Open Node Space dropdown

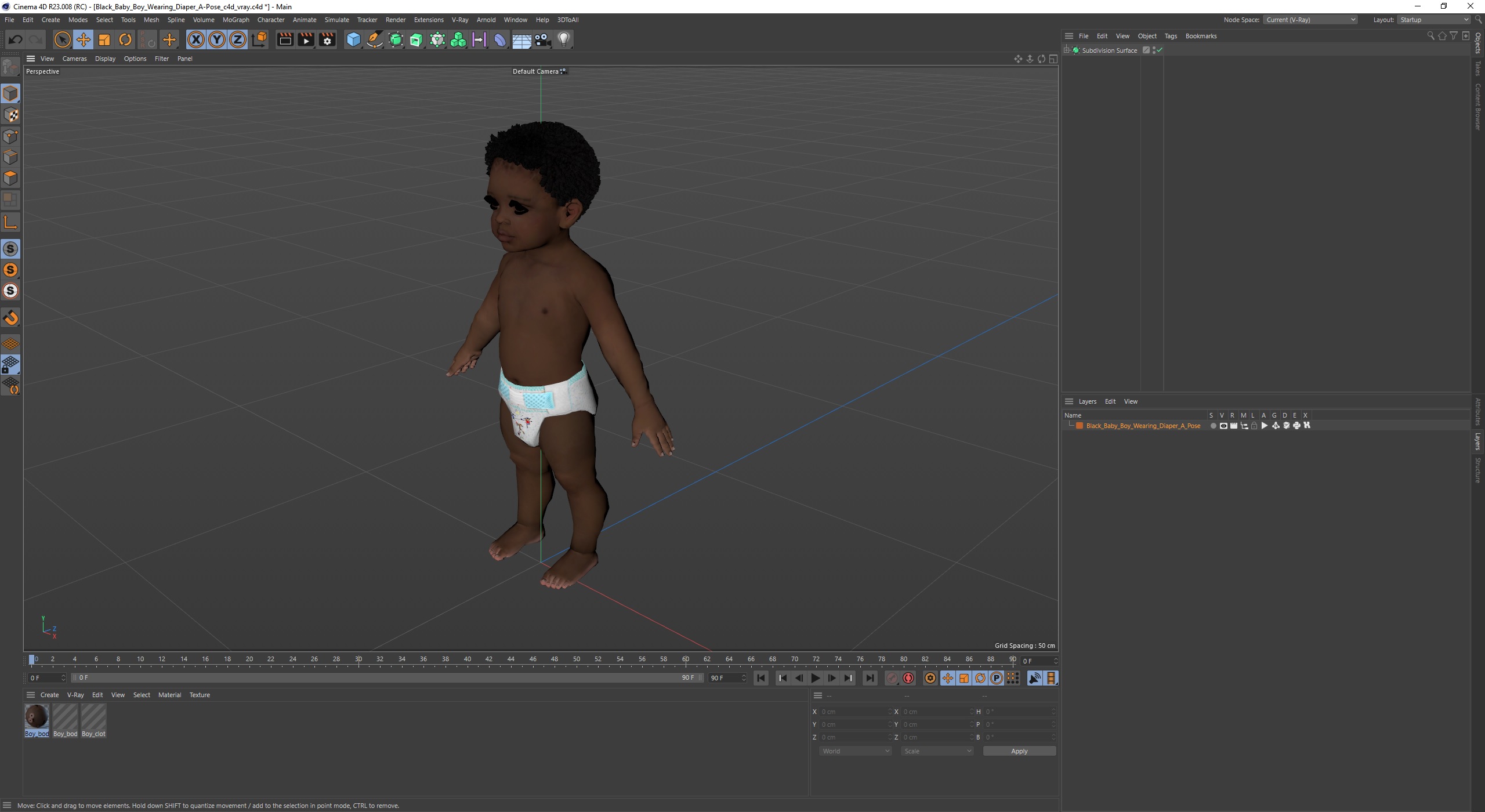click(x=1310, y=20)
